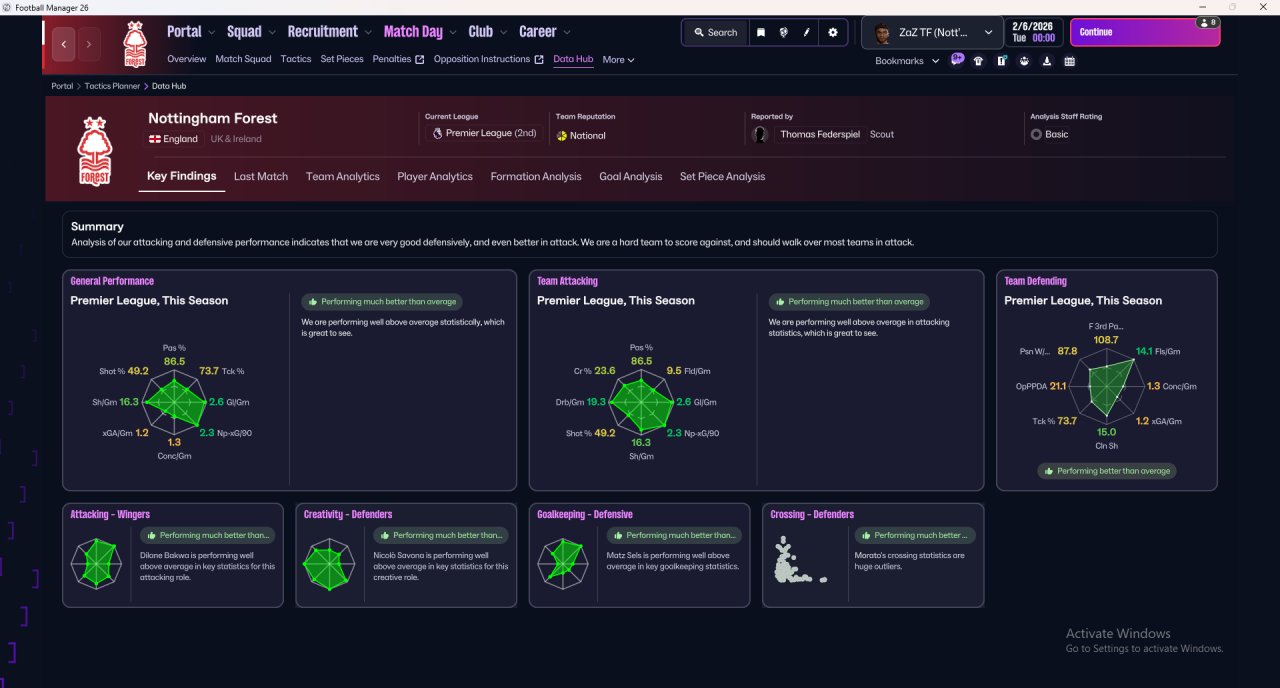
Task: Click the scout portrait beside Thomas Federspiel
Action: [x=761, y=134]
